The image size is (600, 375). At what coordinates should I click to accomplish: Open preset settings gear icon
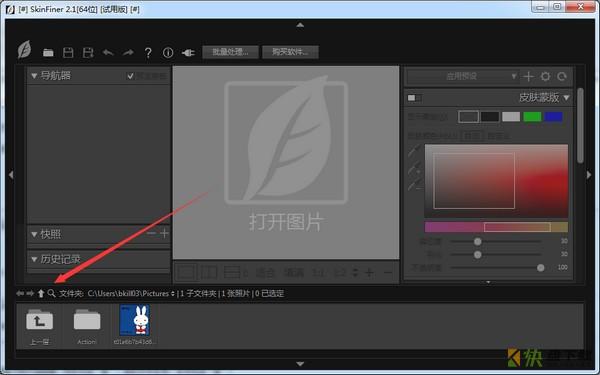[x=545, y=77]
